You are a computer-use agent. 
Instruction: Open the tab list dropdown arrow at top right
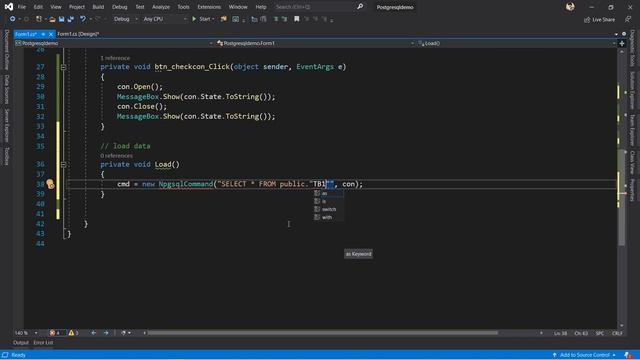(x=616, y=34)
